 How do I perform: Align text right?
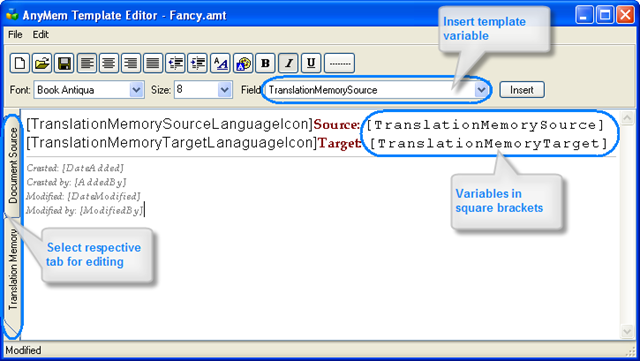(x=131, y=63)
